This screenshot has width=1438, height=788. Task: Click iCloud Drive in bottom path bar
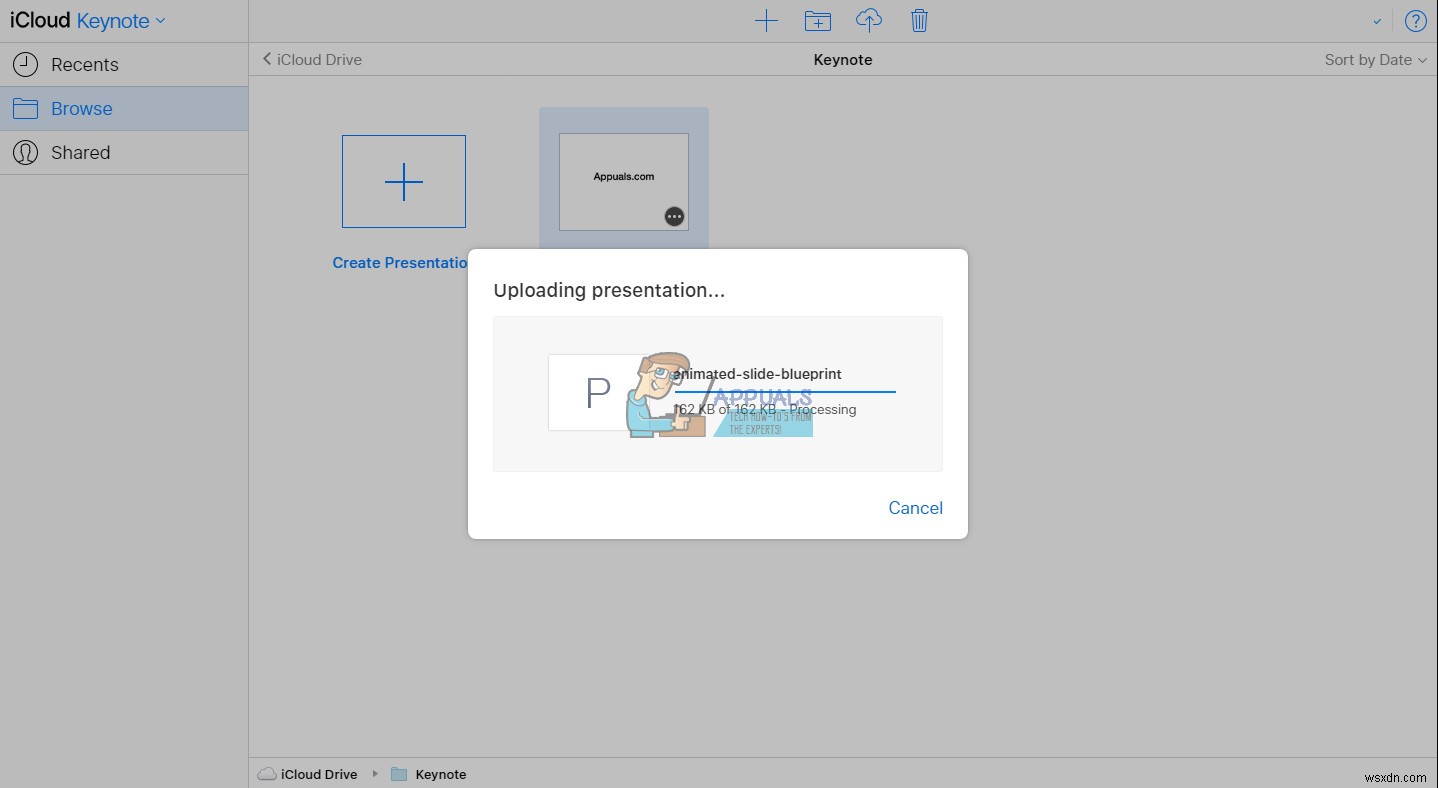[x=319, y=775]
